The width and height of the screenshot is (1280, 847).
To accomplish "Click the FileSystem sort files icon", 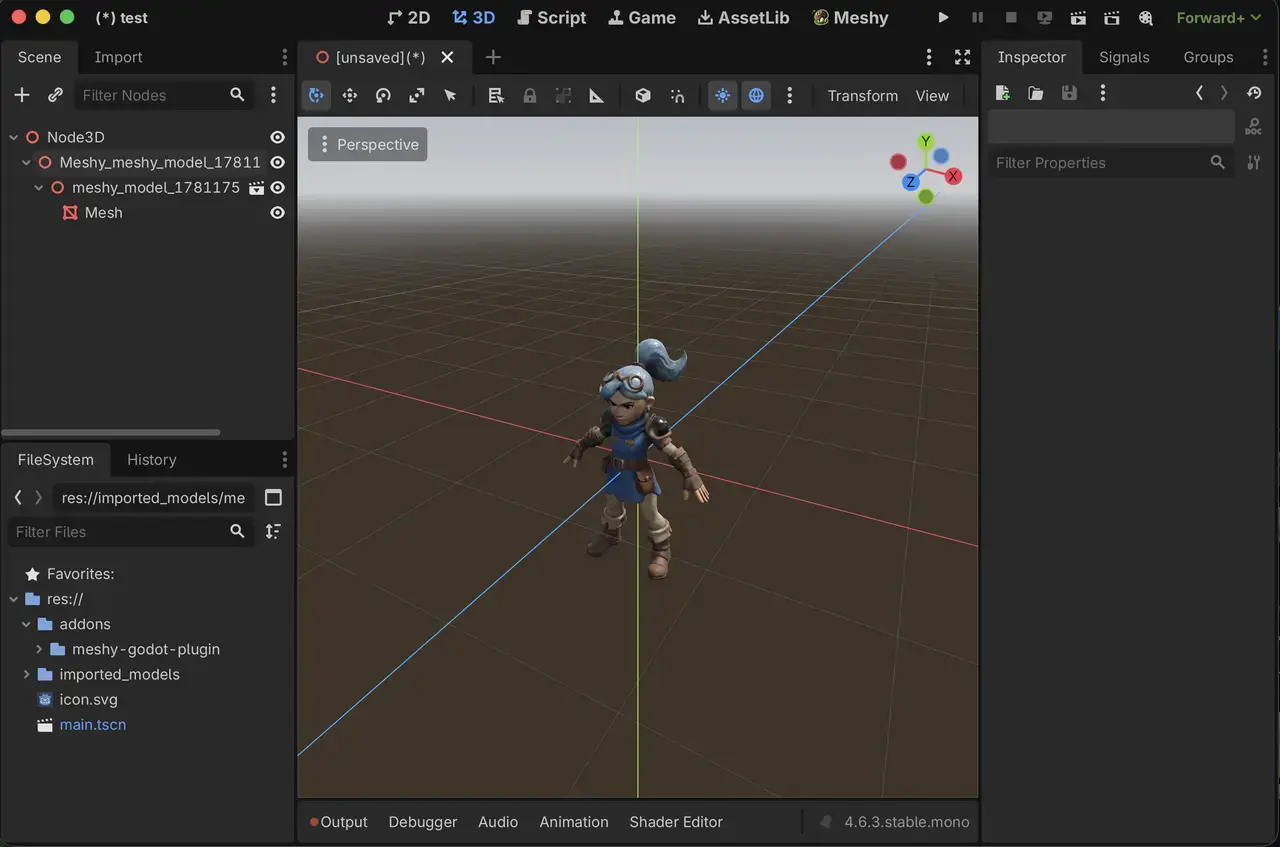I will [273, 532].
